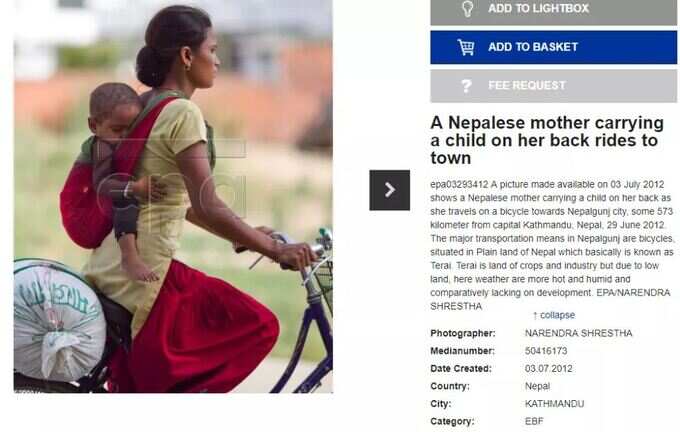
Task: Click the headline about Nepalese mother
Action: (x=547, y=140)
